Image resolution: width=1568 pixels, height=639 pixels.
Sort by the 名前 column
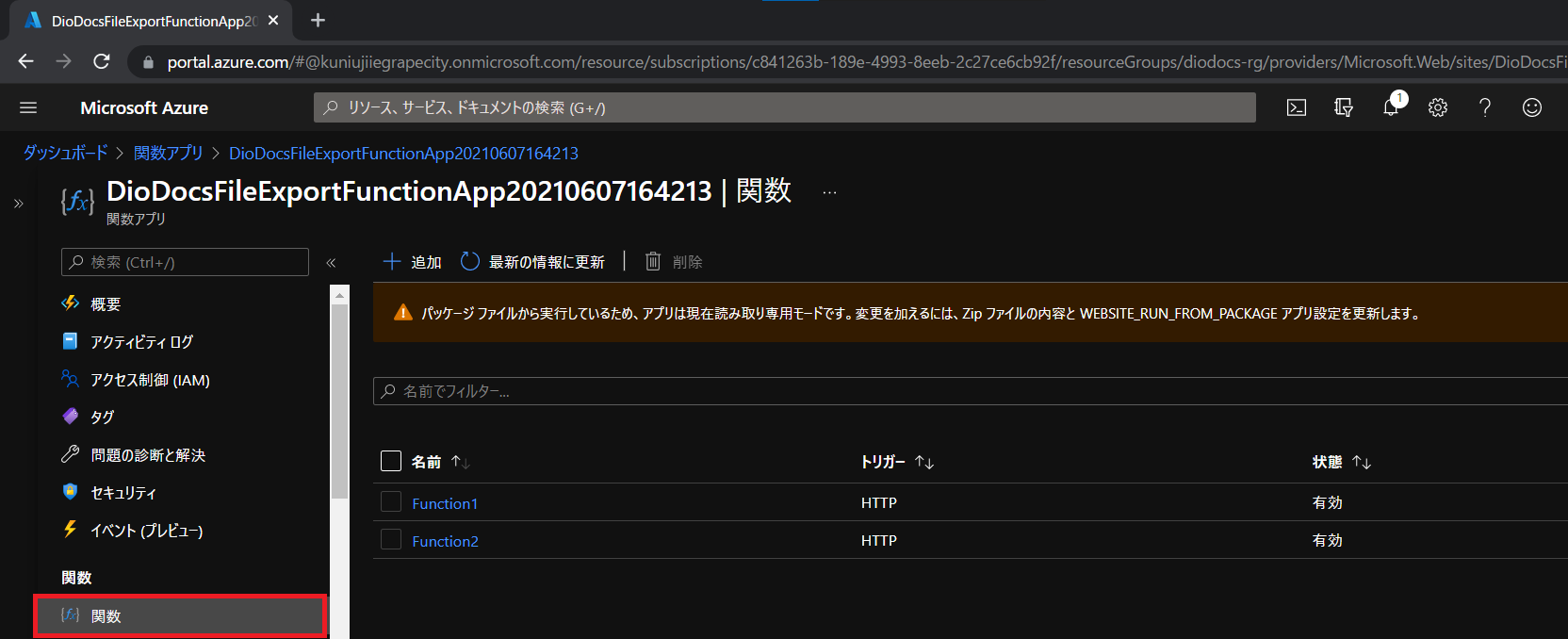tap(440, 462)
